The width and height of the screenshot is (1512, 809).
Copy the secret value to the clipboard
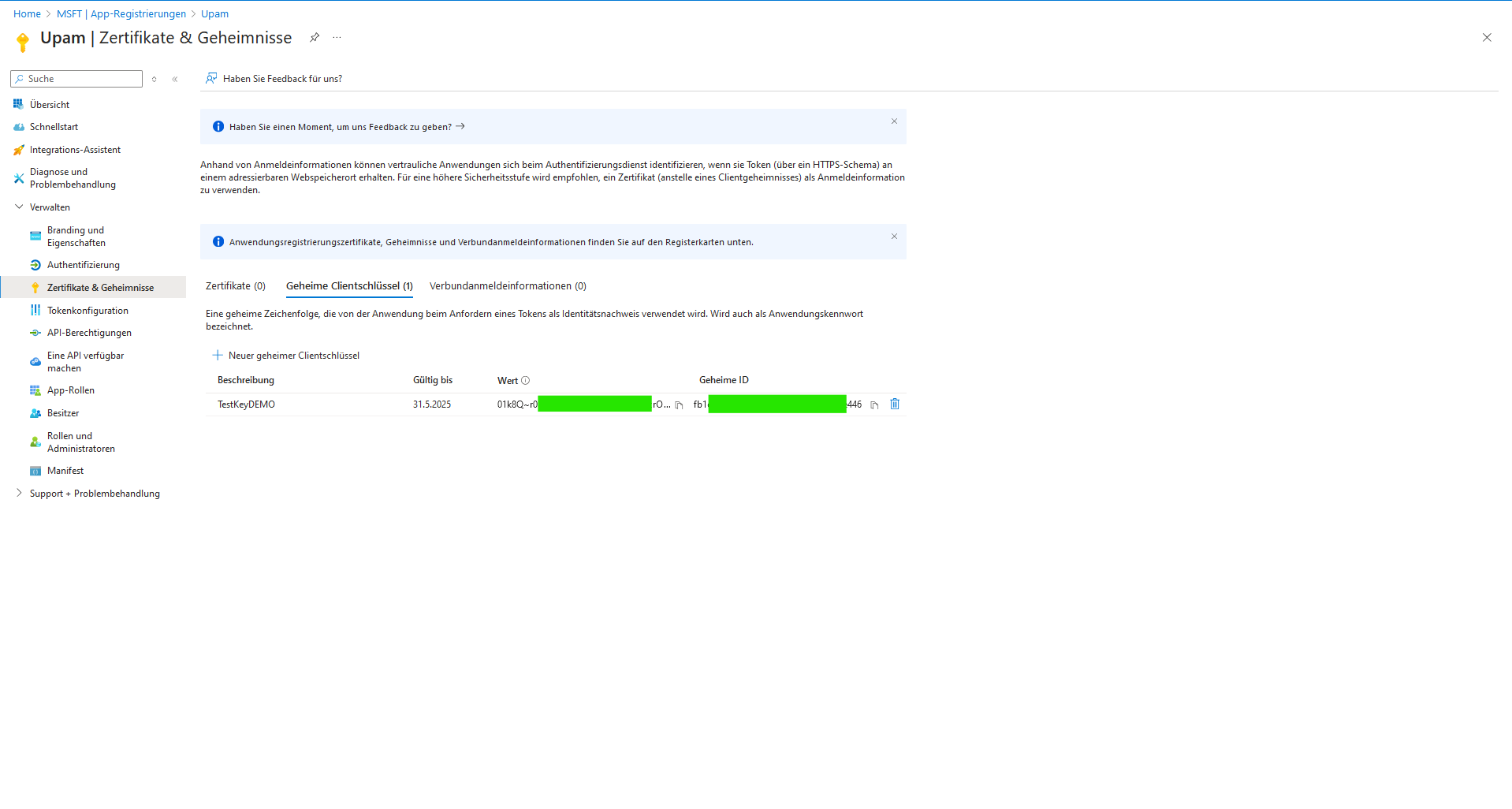(x=679, y=405)
